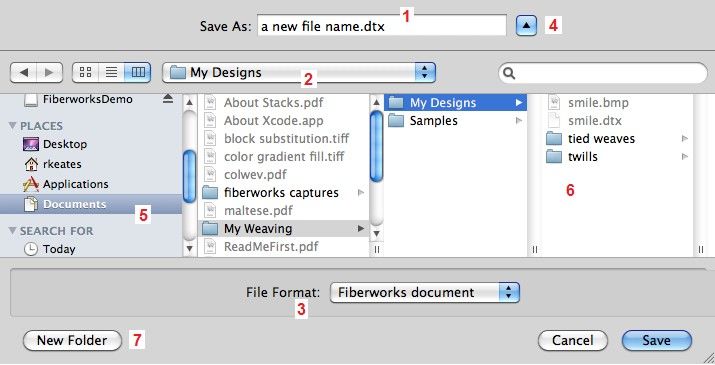Collapse the PLACES sidebar section

(x=12, y=126)
